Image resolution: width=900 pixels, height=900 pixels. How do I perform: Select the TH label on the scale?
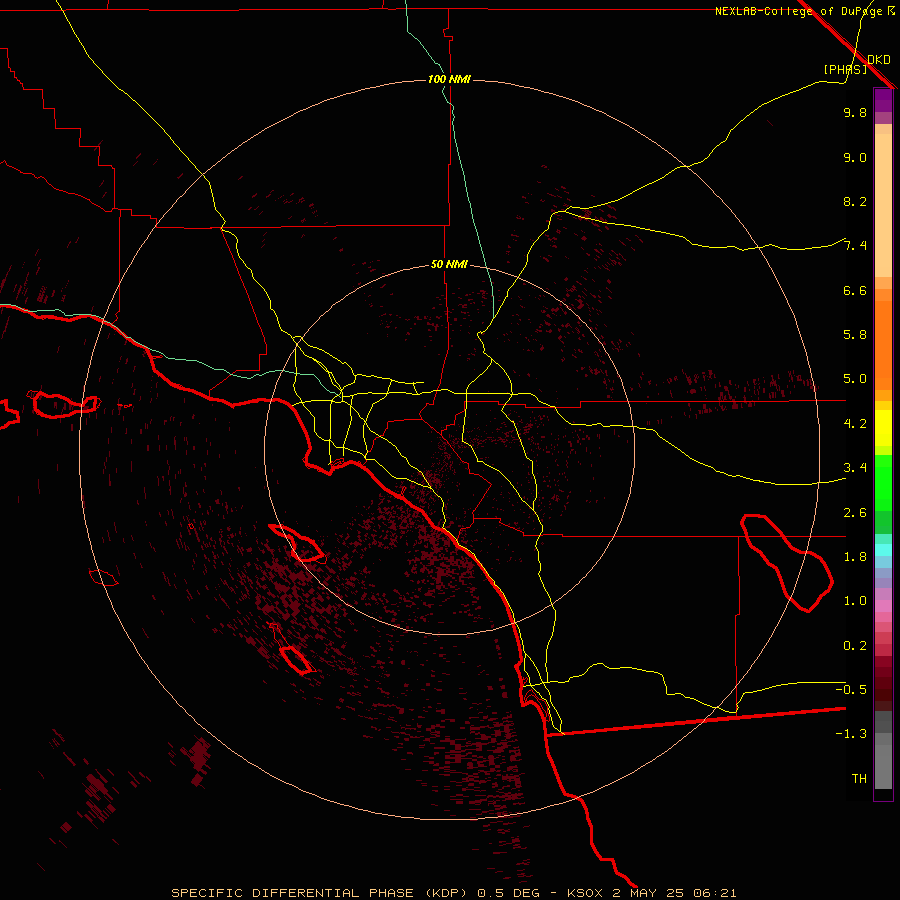(x=859, y=779)
